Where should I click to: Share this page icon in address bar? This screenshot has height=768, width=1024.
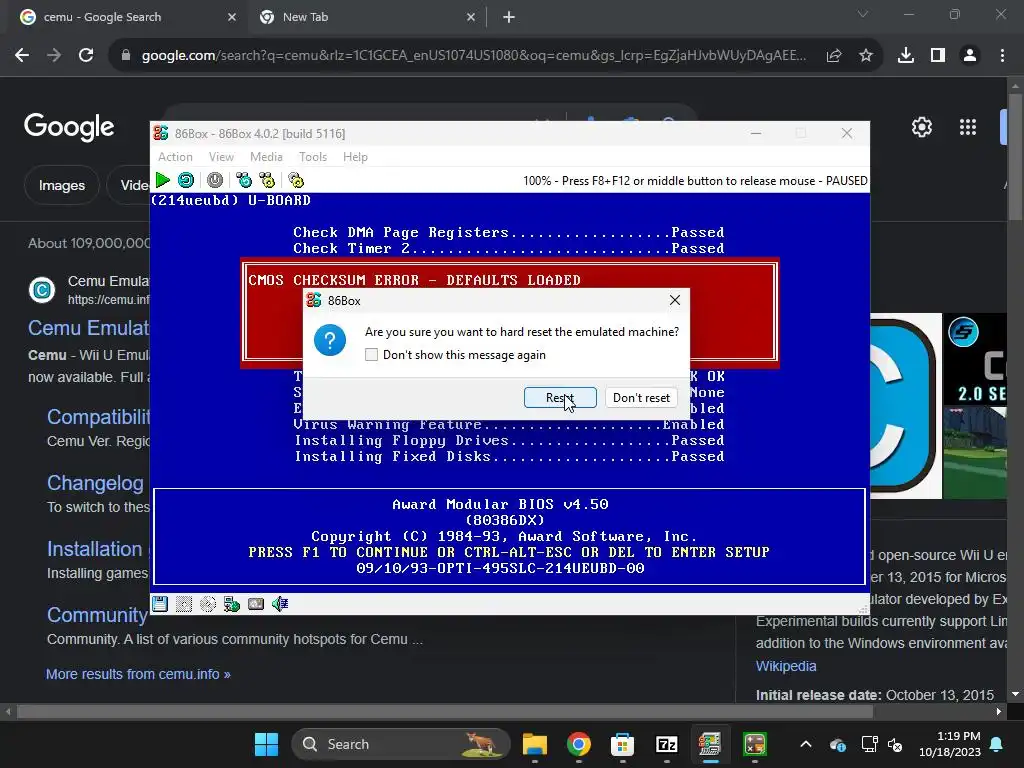click(x=834, y=56)
